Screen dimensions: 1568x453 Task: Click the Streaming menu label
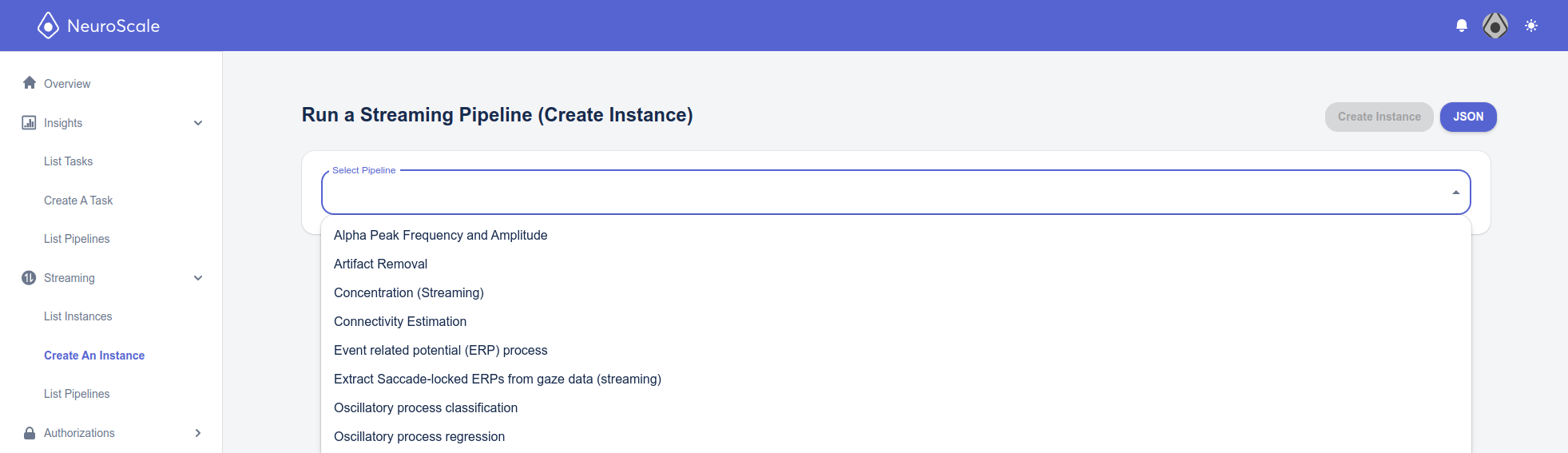[69, 278]
